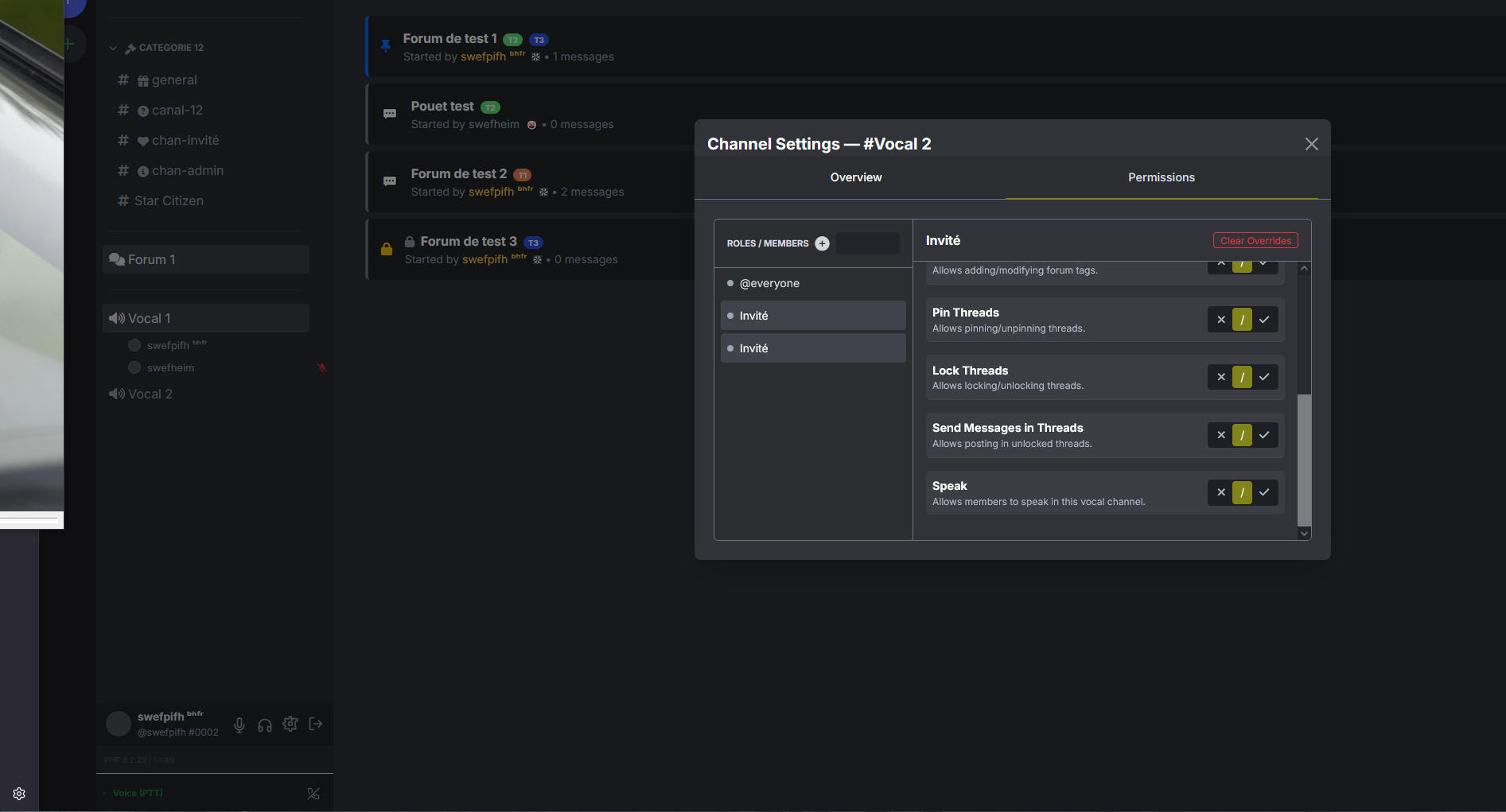Click the pin icon on Forum de test 1
Viewport: 1506px width, 812px height.
(x=386, y=46)
